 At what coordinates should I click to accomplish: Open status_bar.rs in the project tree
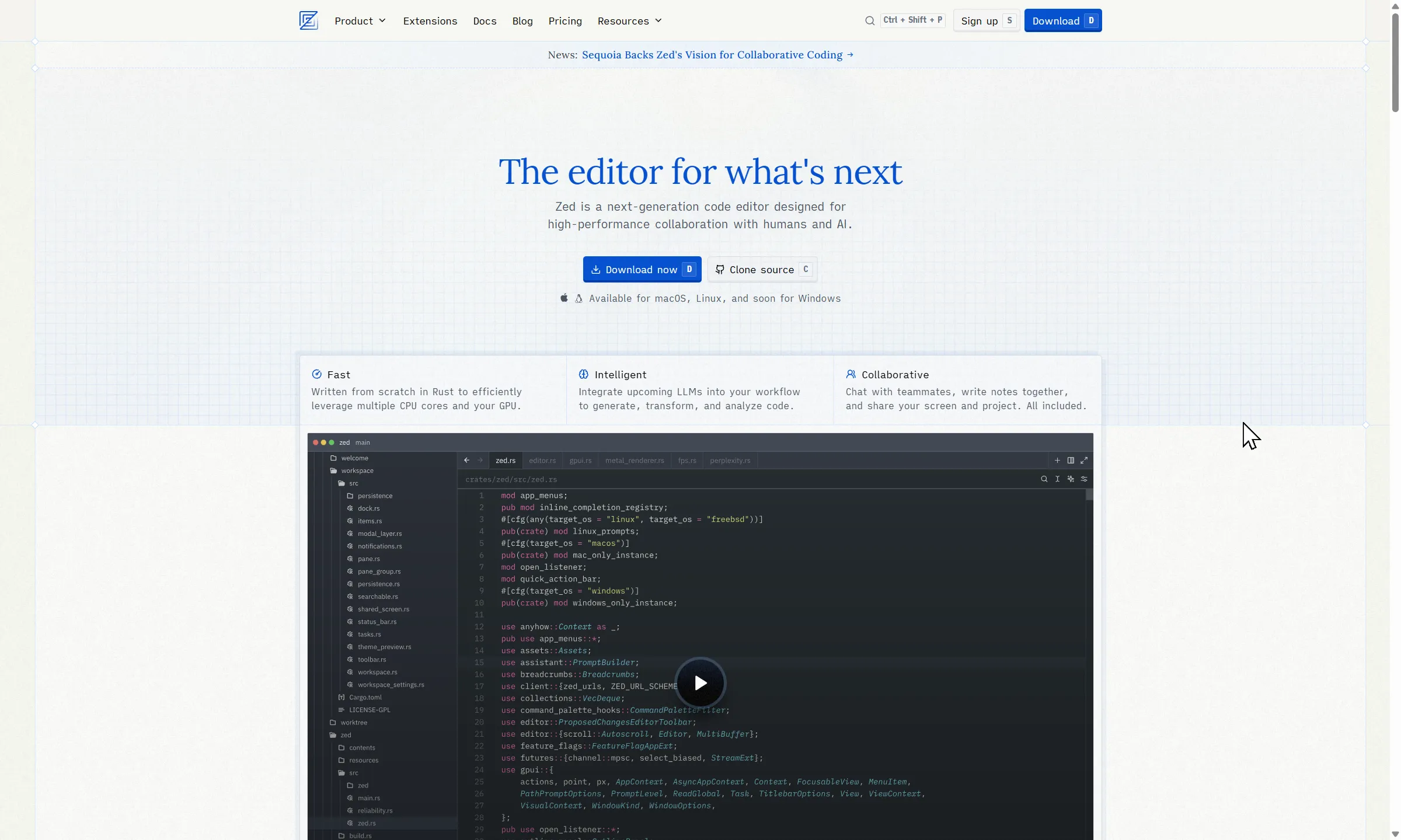(x=372, y=622)
